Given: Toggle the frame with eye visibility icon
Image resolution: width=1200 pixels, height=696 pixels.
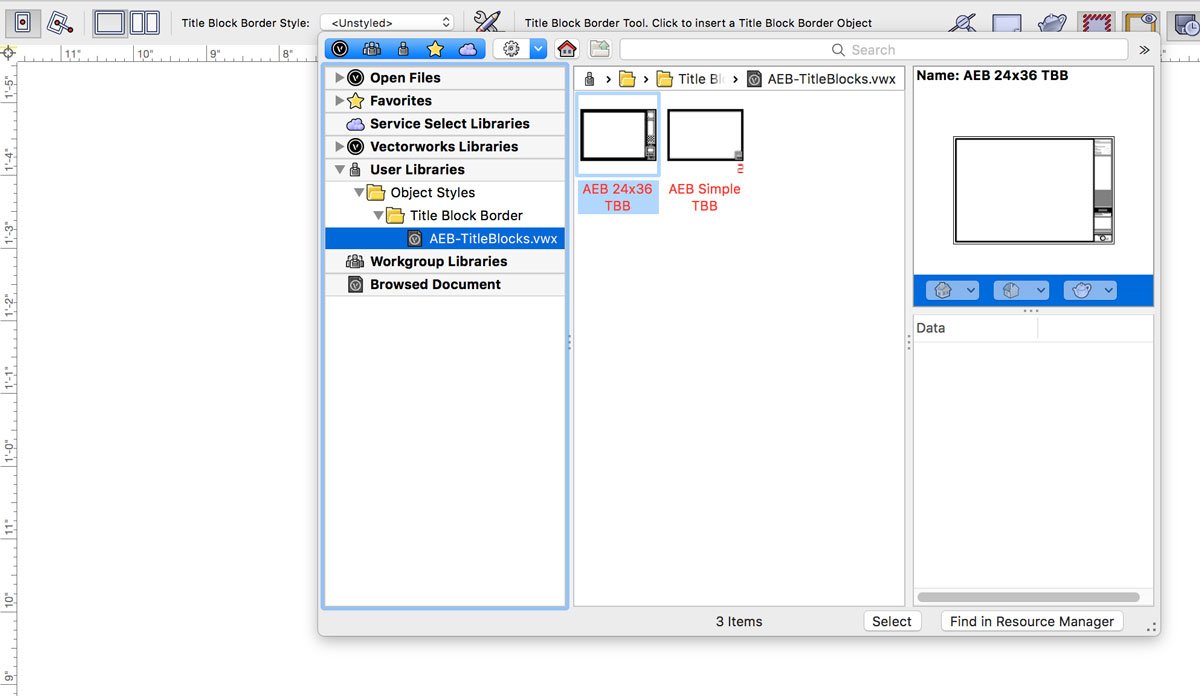Looking at the screenshot, I should click(x=1140, y=22).
